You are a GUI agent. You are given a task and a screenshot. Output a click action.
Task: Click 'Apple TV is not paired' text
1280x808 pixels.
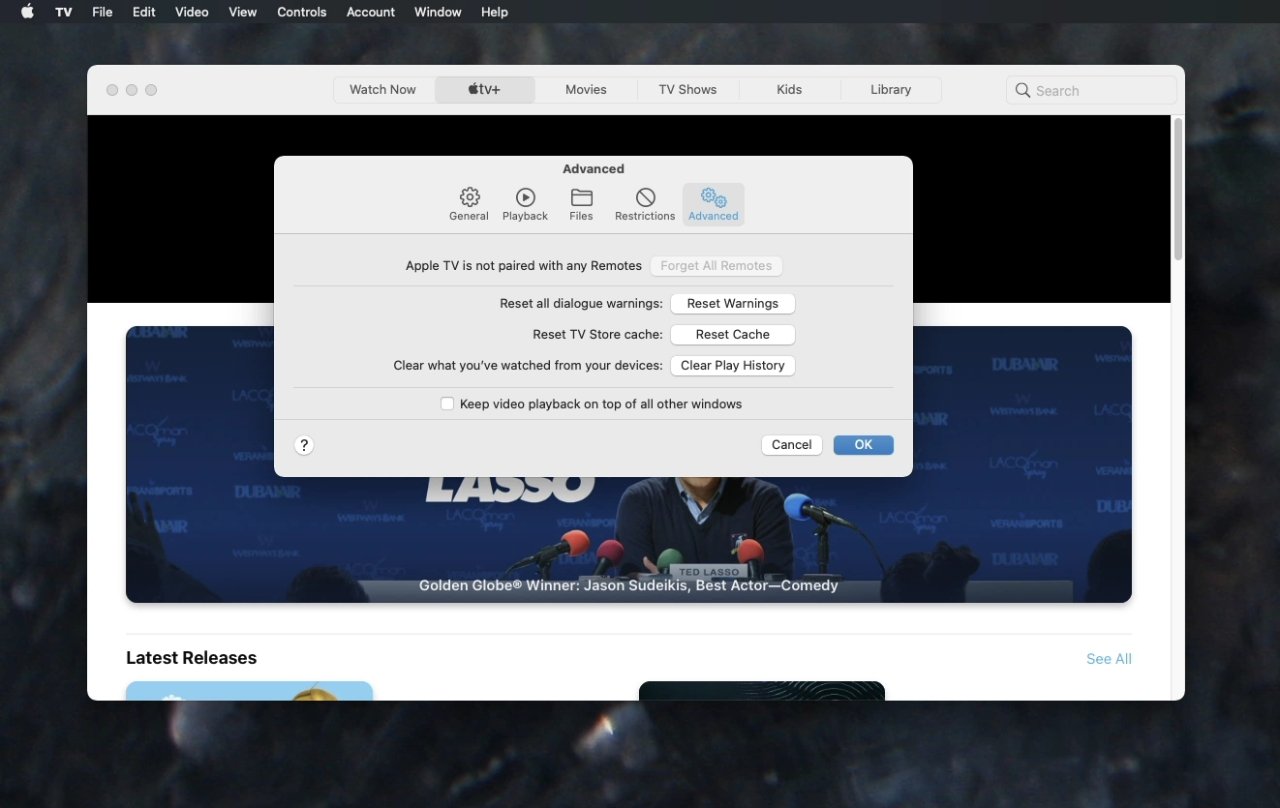(x=523, y=266)
